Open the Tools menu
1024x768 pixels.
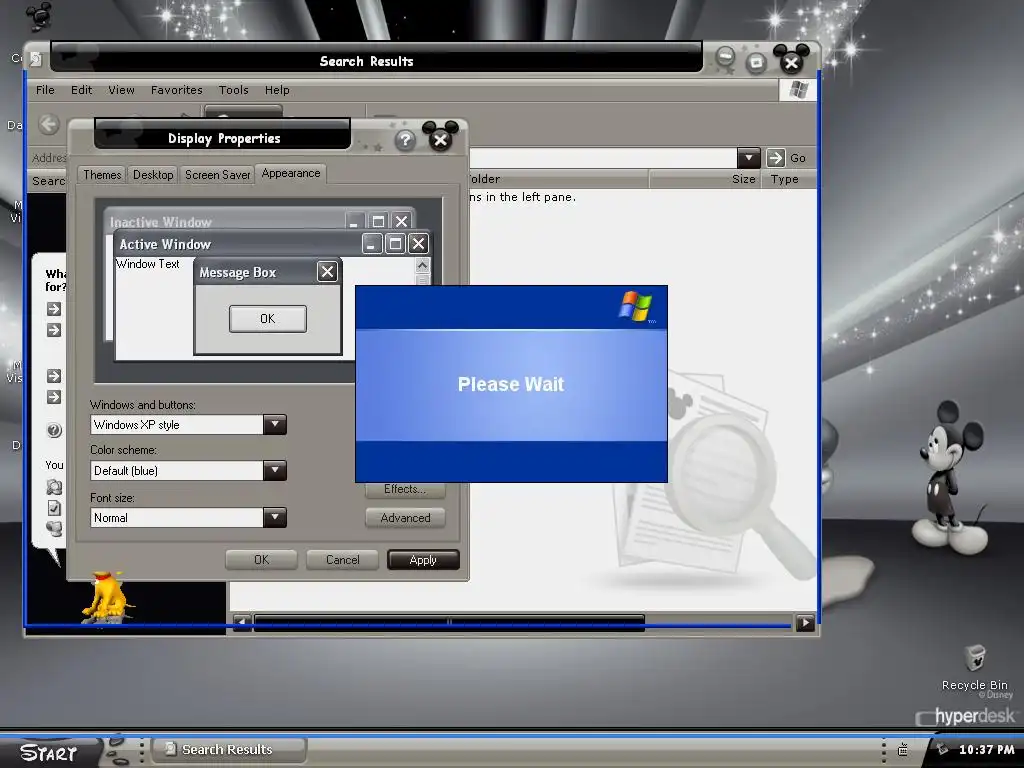tap(234, 90)
